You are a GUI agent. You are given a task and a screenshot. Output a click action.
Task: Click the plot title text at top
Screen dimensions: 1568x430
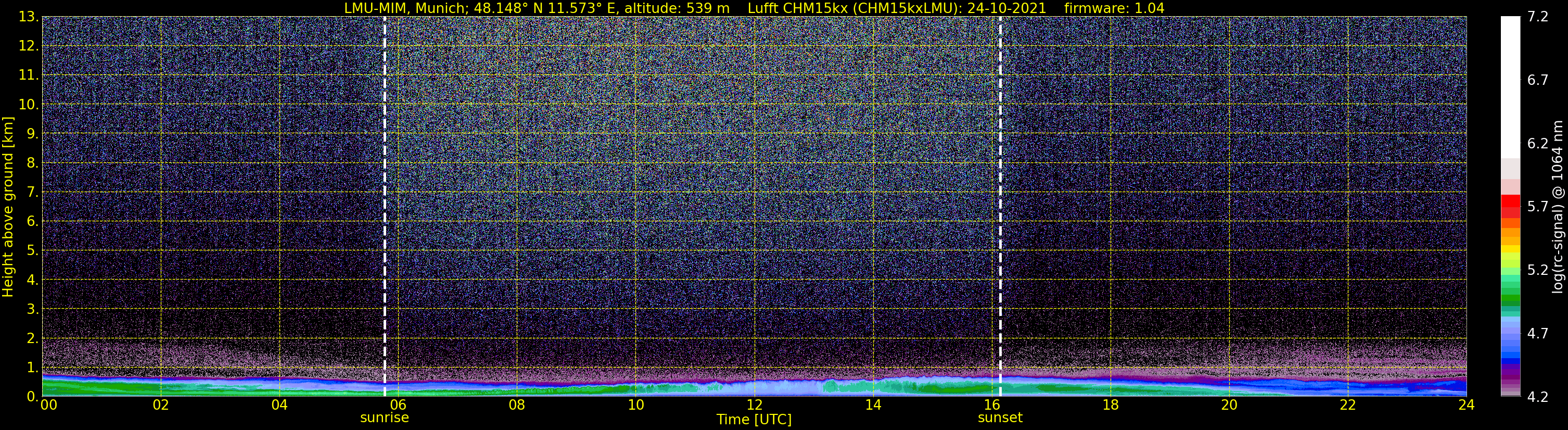pyautogui.click(x=754, y=8)
